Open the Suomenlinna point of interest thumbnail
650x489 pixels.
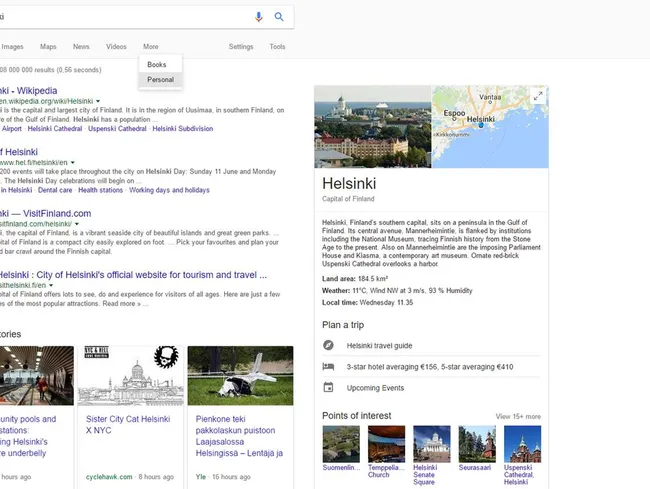341,444
